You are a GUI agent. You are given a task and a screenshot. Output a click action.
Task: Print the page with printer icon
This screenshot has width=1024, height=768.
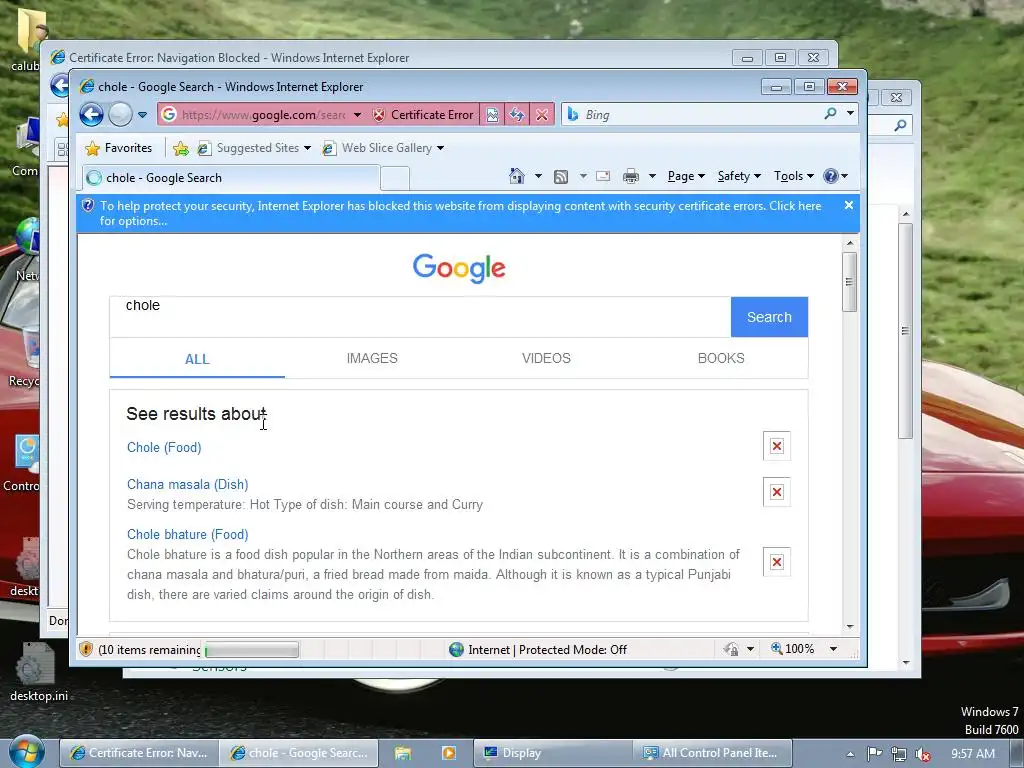(x=631, y=176)
